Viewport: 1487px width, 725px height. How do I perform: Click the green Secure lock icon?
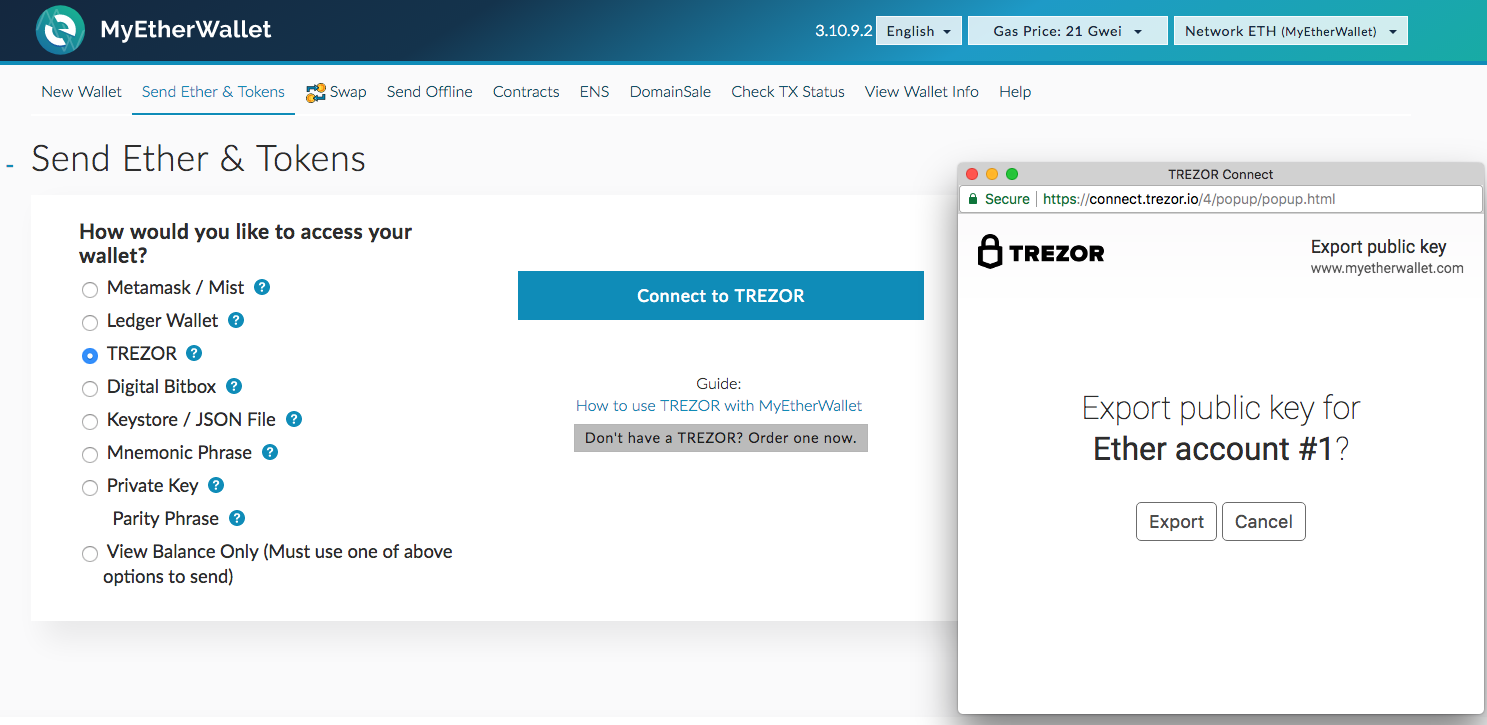(x=972, y=199)
